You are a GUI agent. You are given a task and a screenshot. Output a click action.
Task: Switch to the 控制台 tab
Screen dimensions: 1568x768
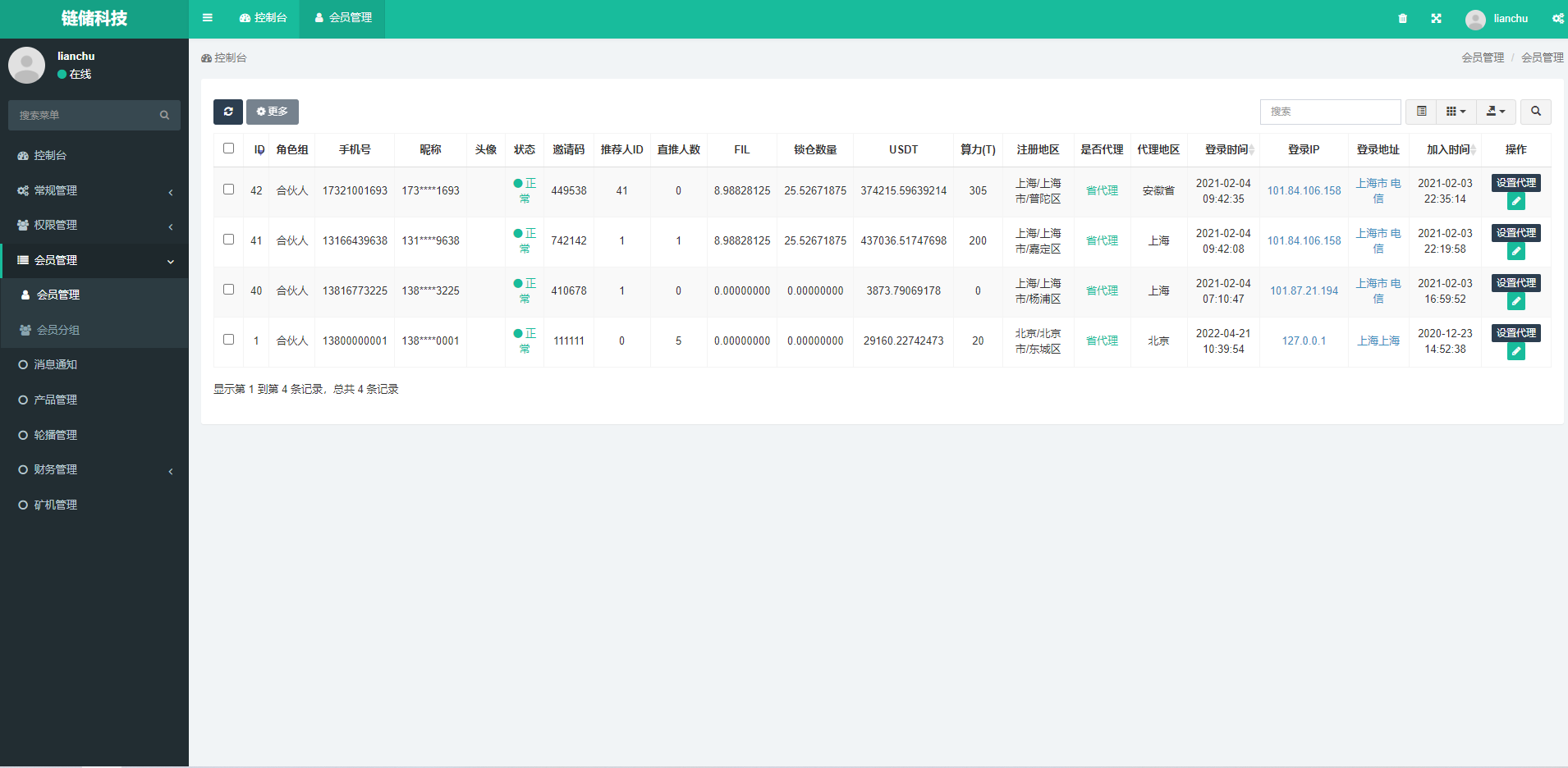point(263,17)
